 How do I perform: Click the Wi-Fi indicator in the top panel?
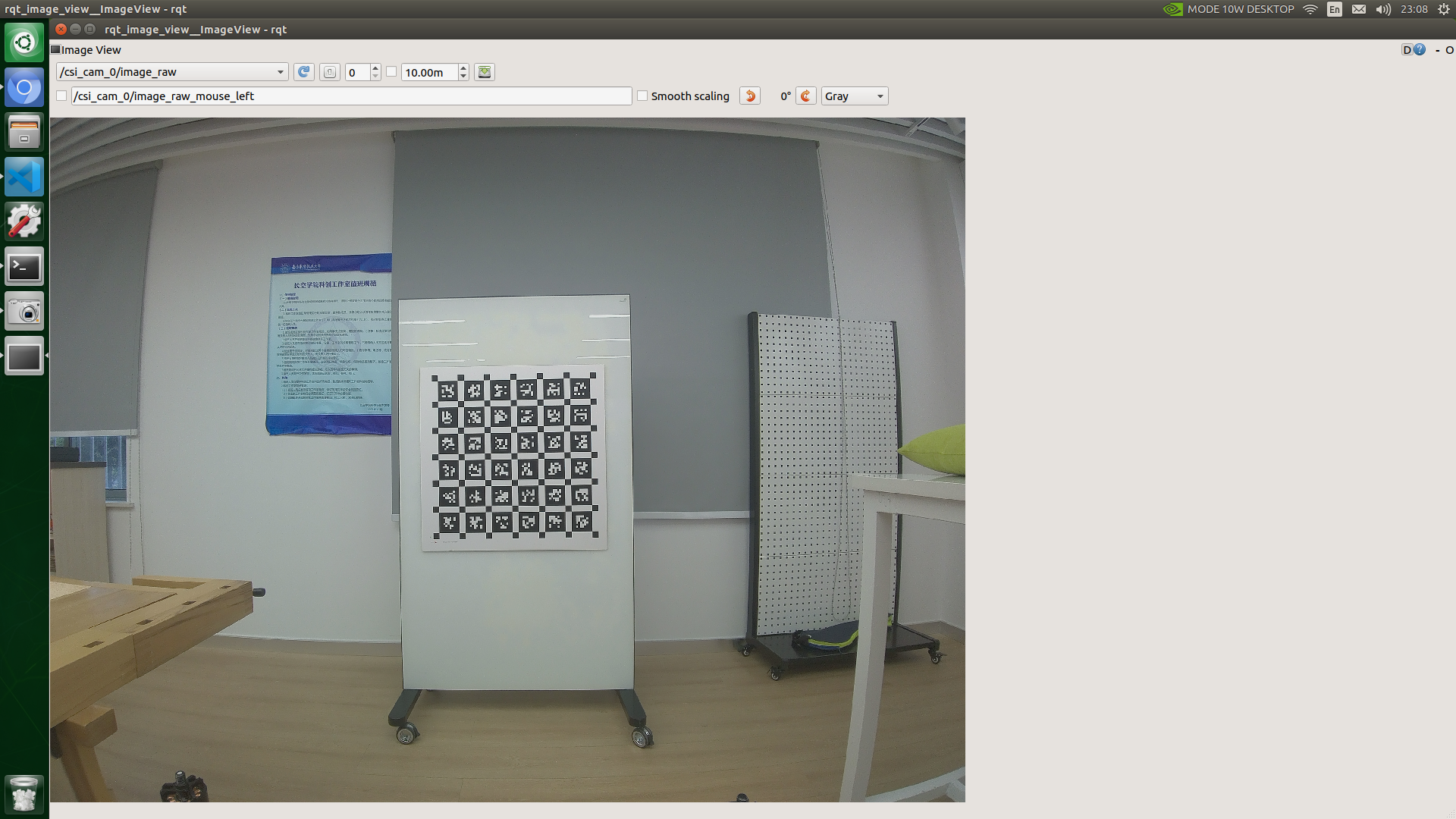(1311, 9)
